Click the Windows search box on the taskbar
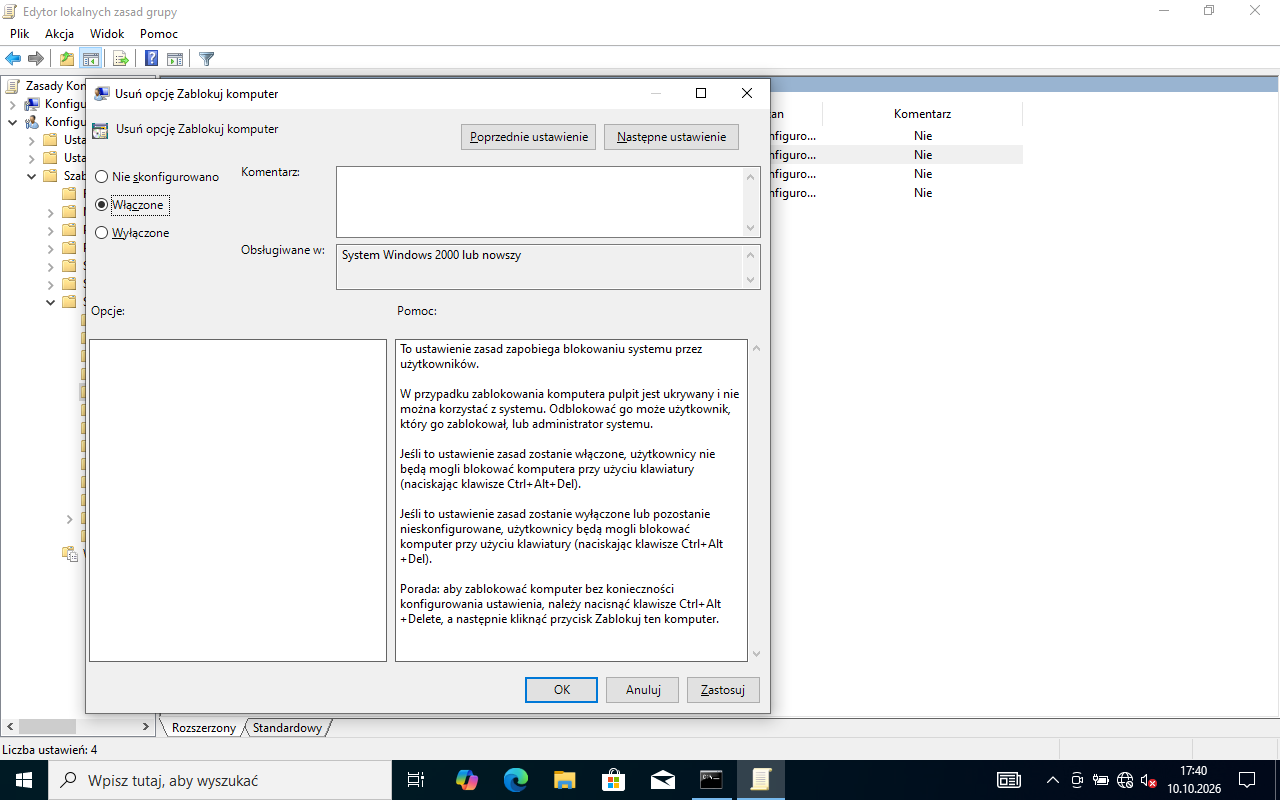This screenshot has height=800, width=1280. point(220,780)
